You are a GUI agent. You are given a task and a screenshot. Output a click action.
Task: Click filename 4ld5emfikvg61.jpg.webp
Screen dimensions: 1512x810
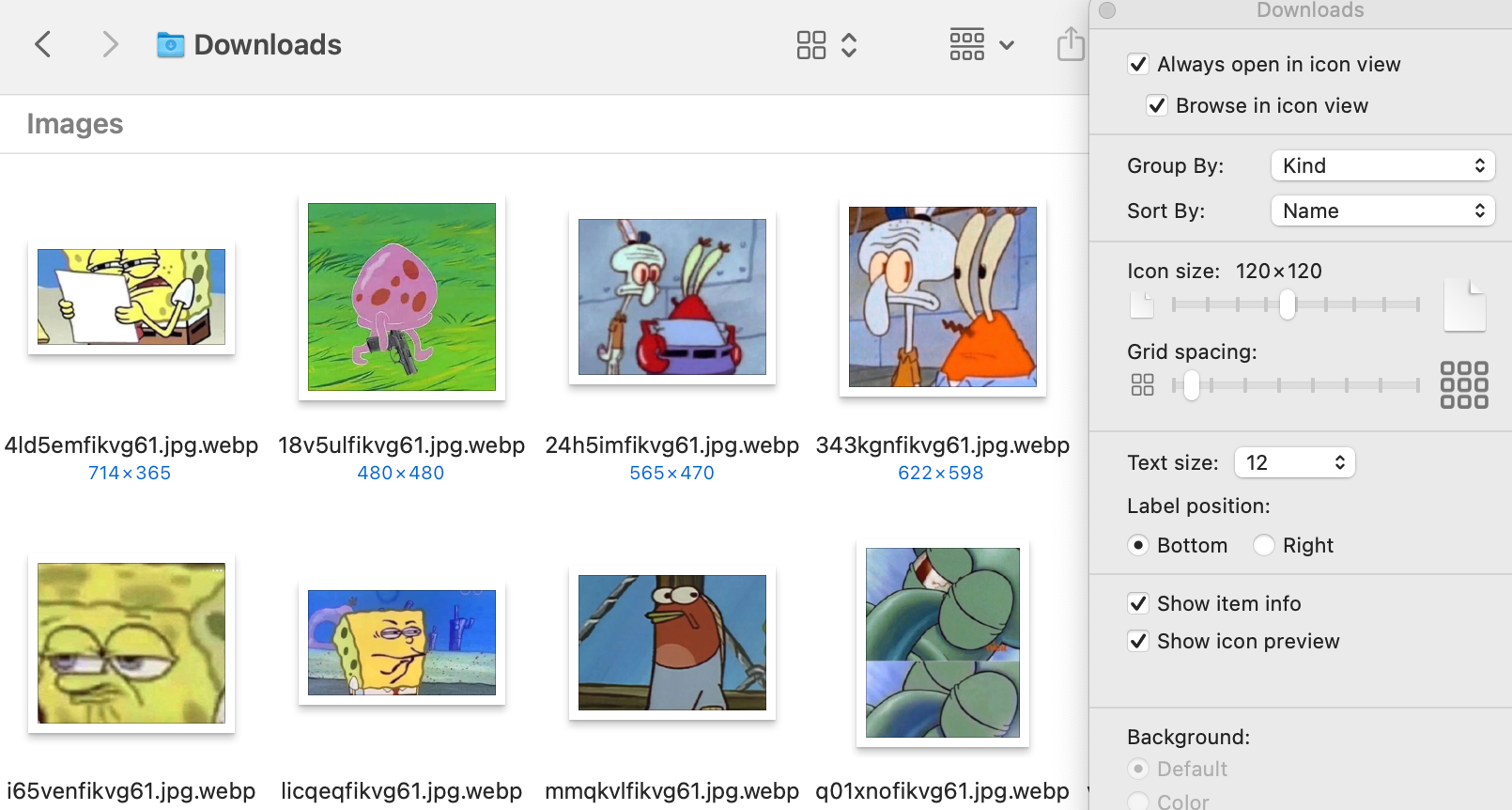coord(131,445)
